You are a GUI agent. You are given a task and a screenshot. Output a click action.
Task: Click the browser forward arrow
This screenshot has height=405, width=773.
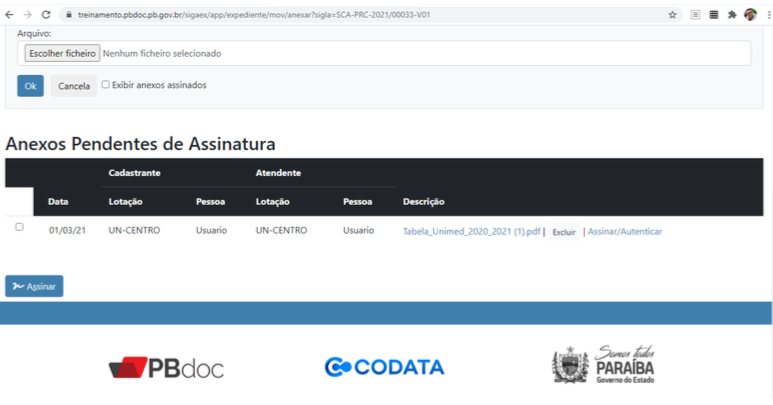[27, 15]
